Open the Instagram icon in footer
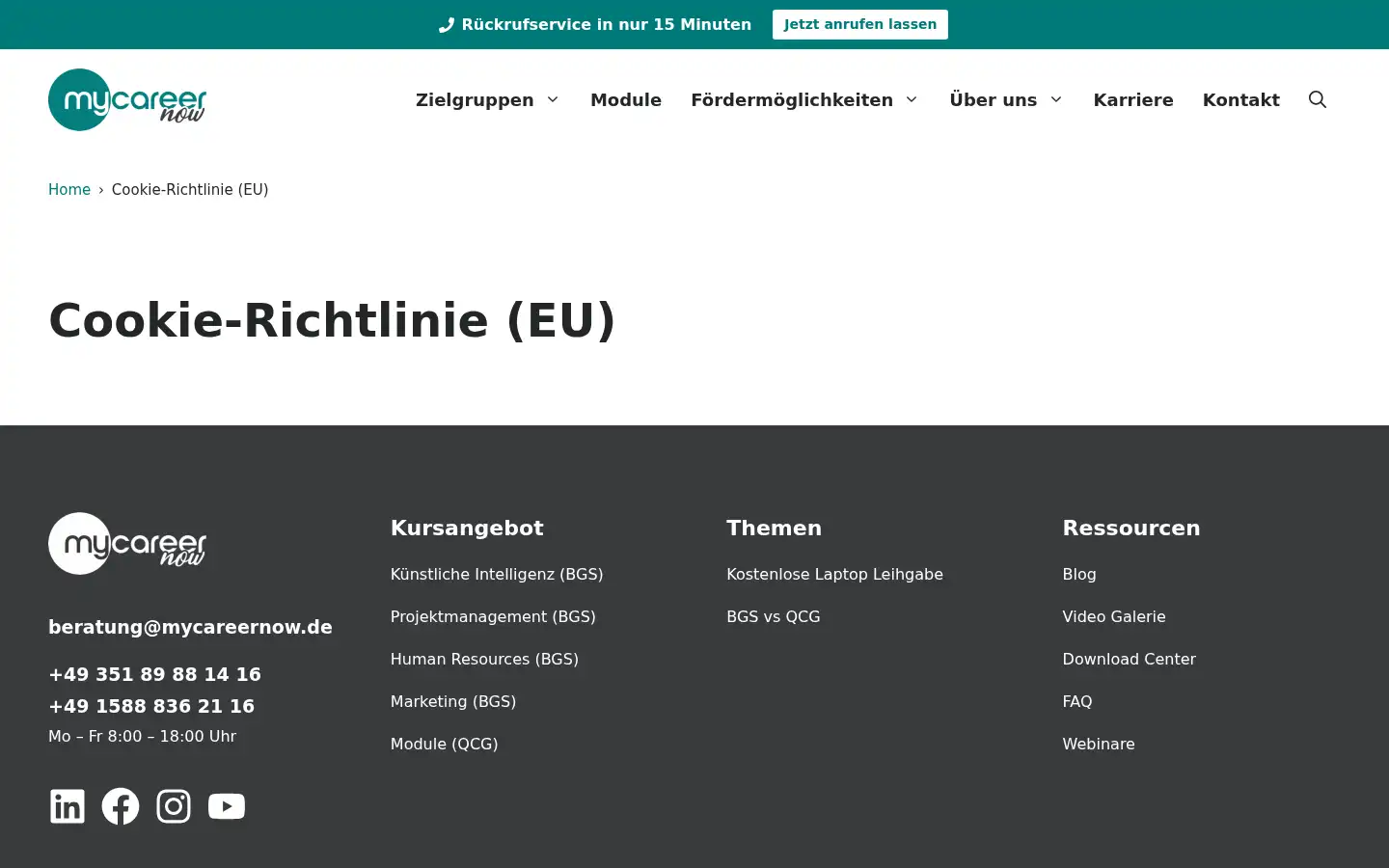 pos(174,806)
